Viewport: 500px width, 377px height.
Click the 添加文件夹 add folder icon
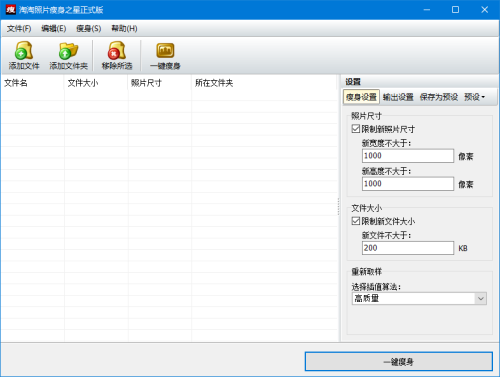point(68,51)
